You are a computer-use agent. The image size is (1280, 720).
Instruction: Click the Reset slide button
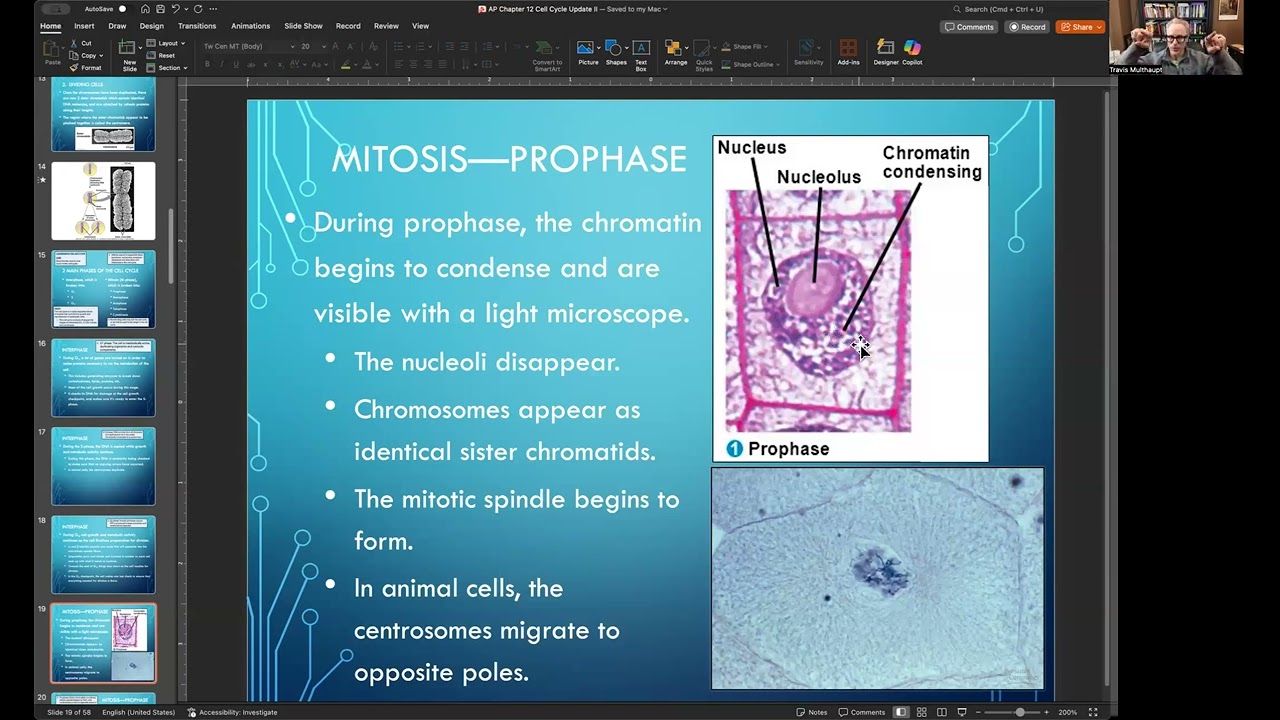pyautogui.click(x=160, y=55)
